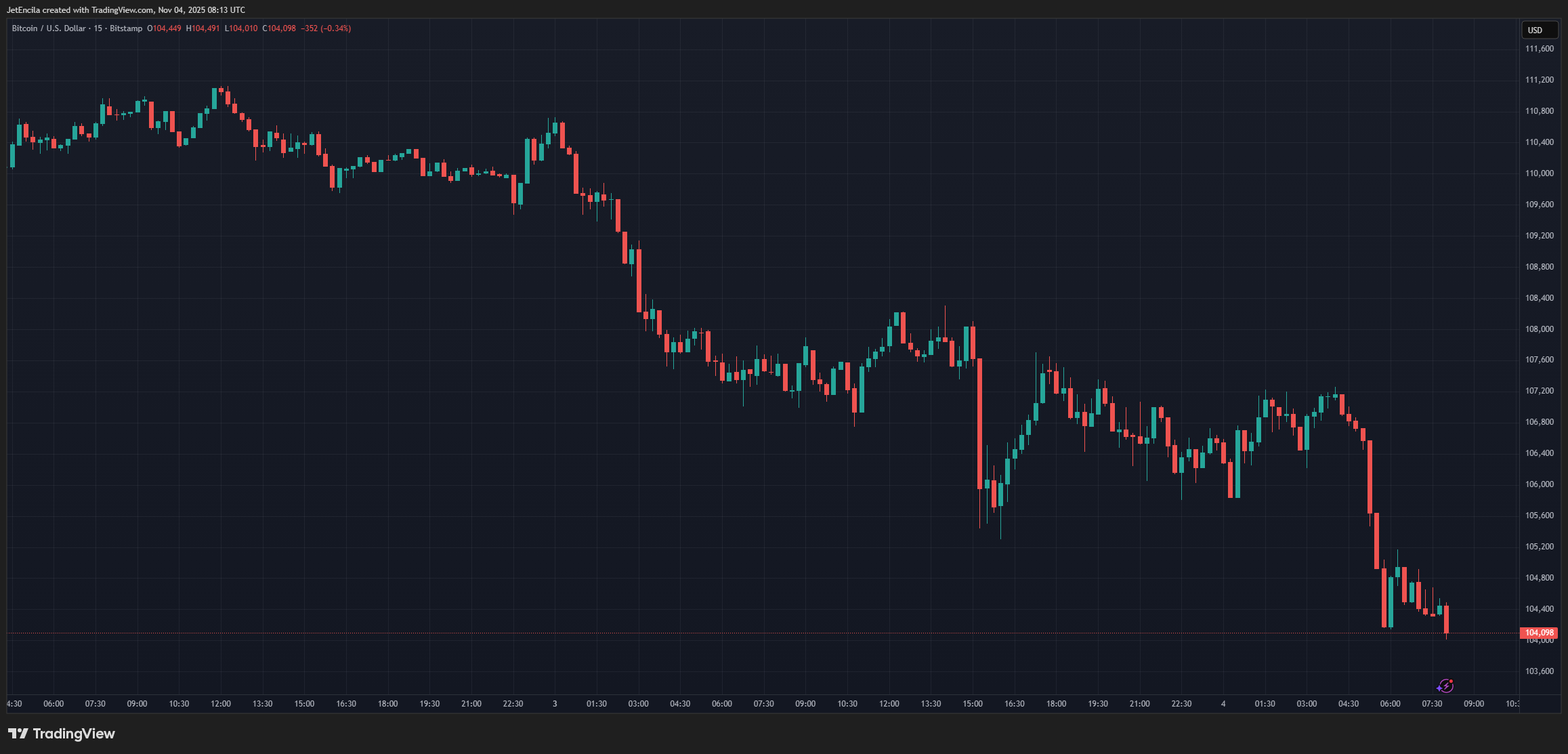Click the purple lightning-bolt events icon
Viewport: 1568px width, 754px height.
pos(1445,686)
